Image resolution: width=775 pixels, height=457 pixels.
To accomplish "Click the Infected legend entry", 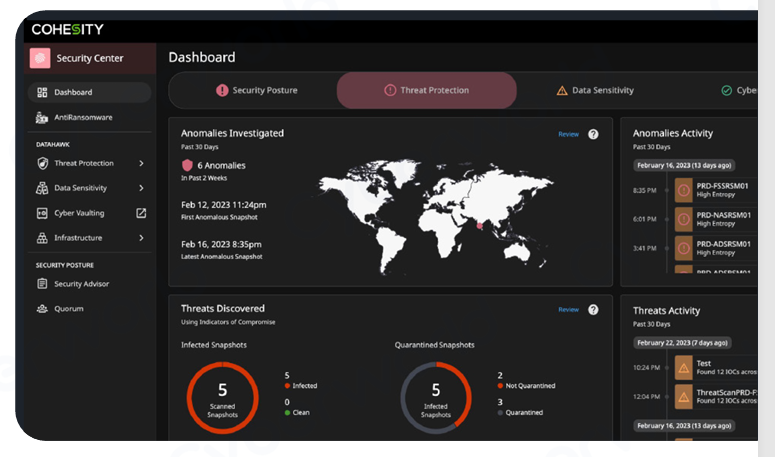I will (301, 386).
